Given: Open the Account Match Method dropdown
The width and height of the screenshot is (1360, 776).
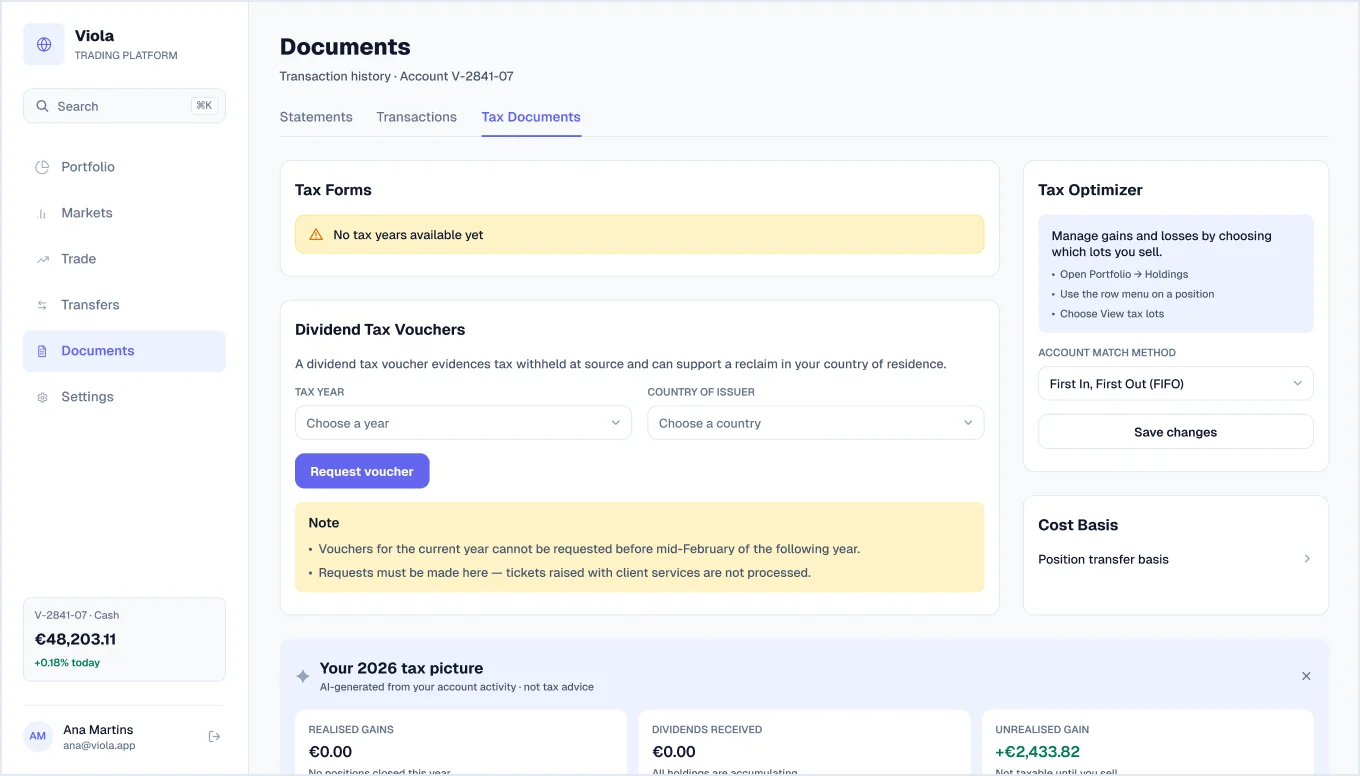Looking at the screenshot, I should pos(1176,384).
